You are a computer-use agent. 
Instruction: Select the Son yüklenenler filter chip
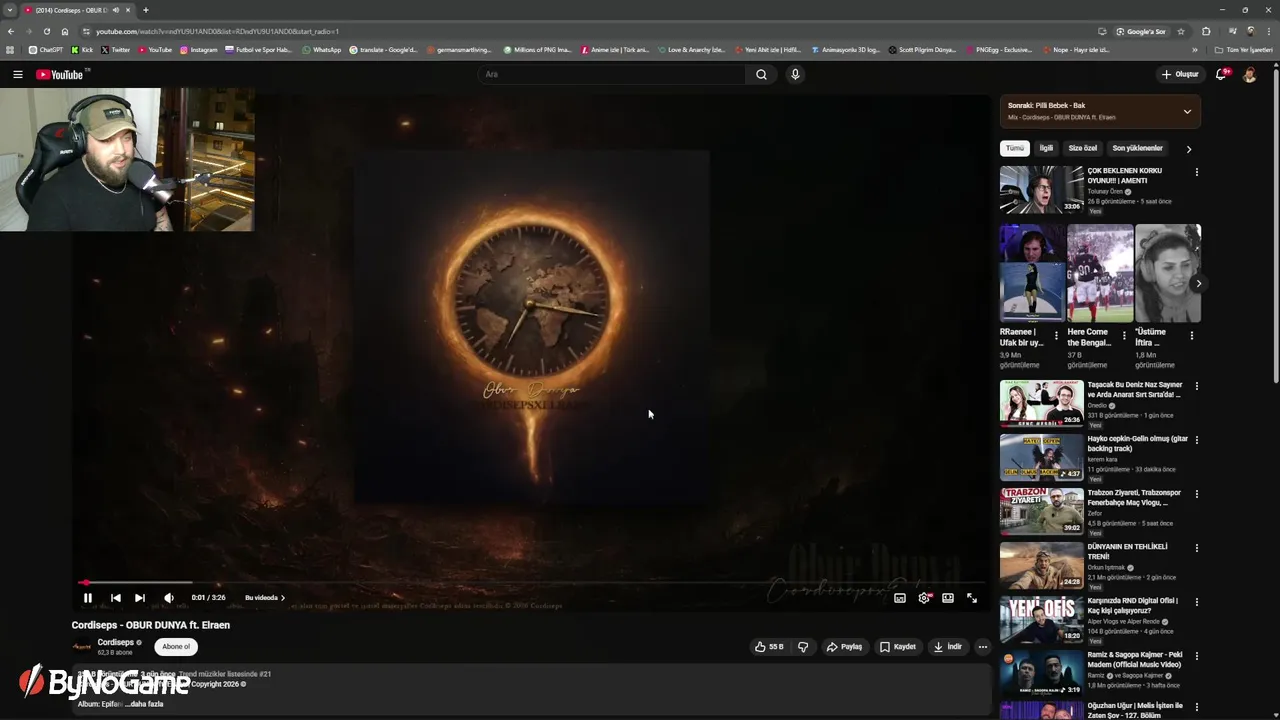pos(1138,148)
